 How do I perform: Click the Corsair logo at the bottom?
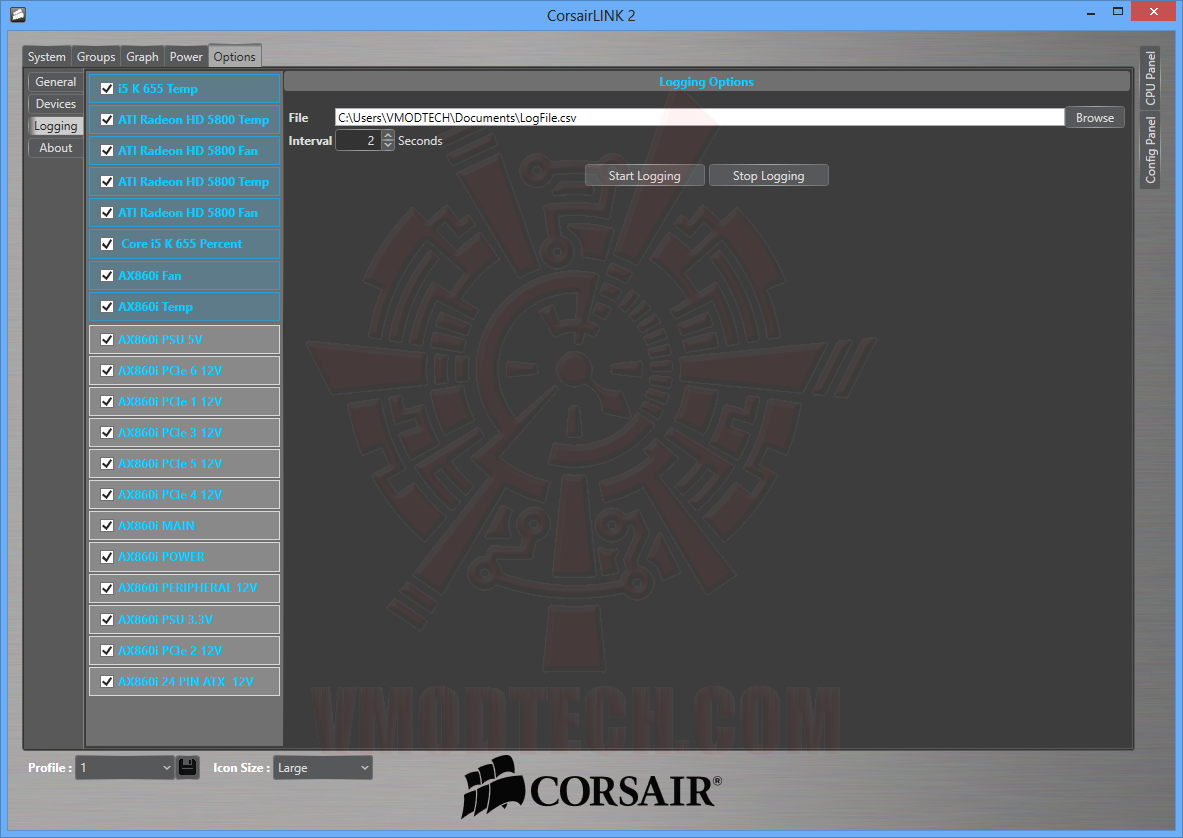pyautogui.click(x=592, y=787)
